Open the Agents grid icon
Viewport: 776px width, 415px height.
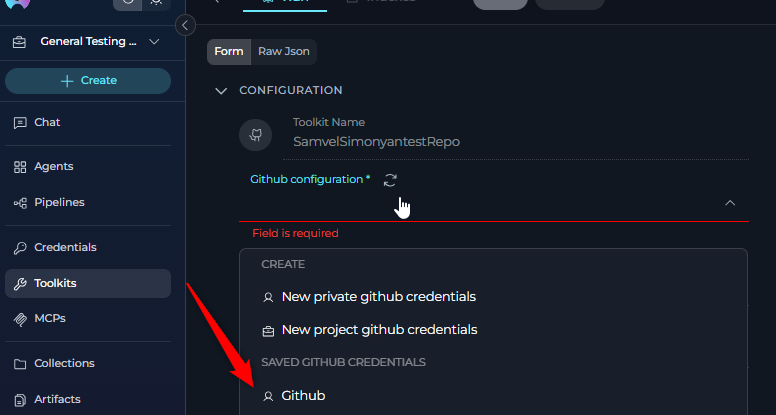click(x=20, y=167)
